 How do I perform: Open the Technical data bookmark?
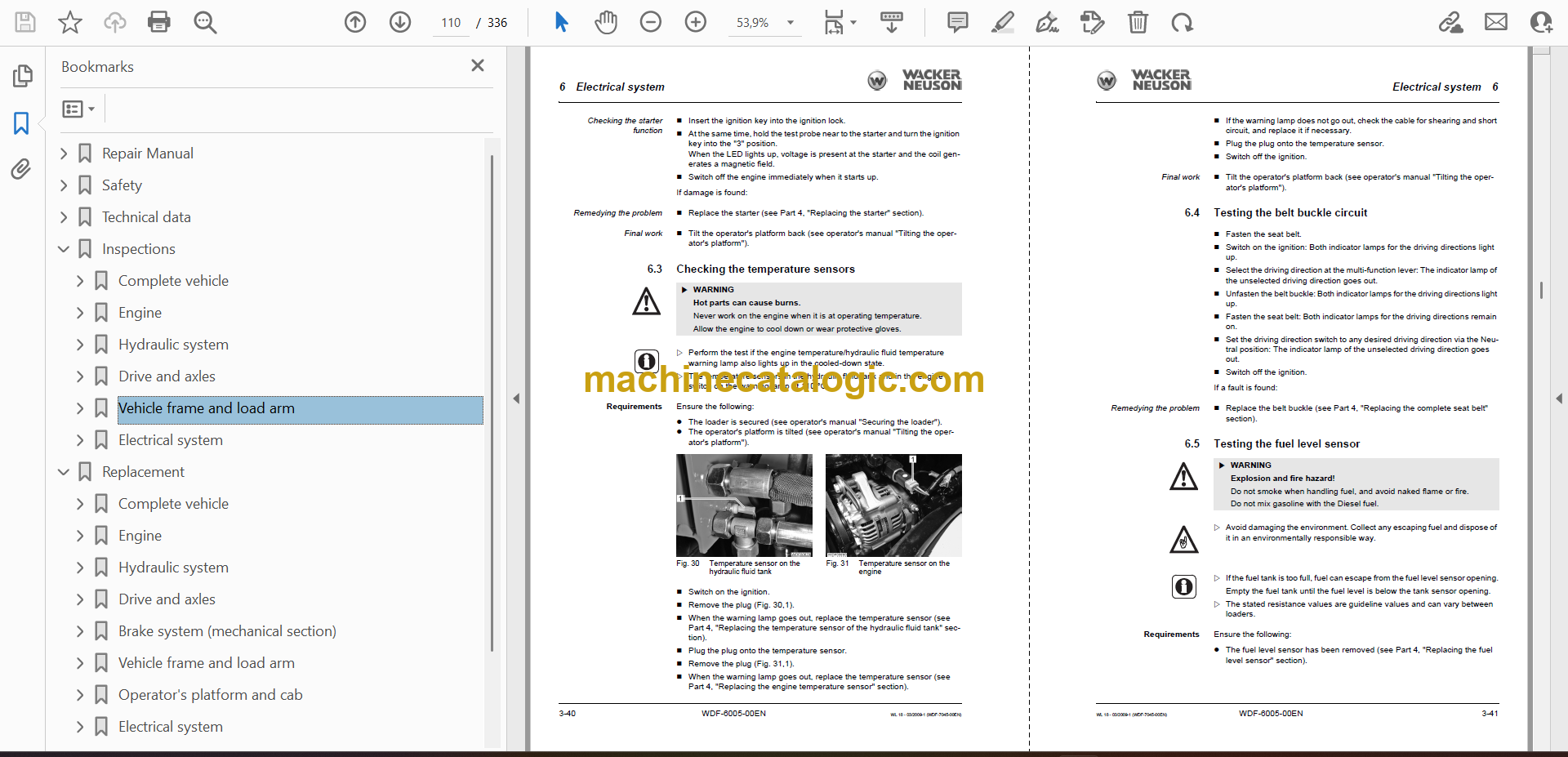(x=146, y=217)
